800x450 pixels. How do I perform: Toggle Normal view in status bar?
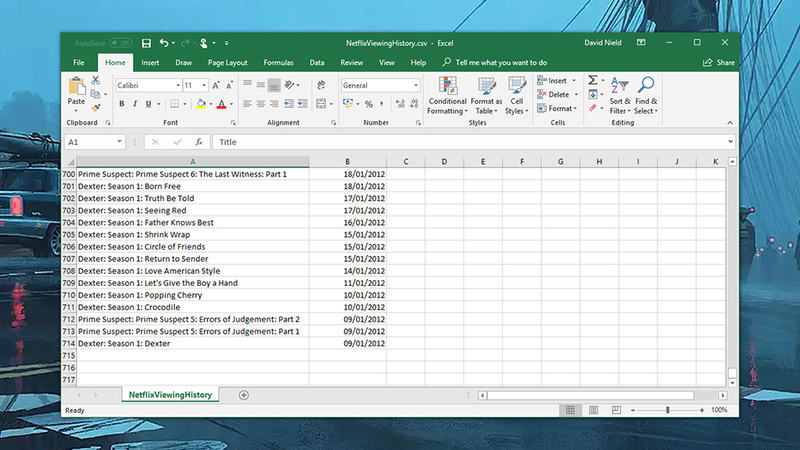tap(570, 410)
